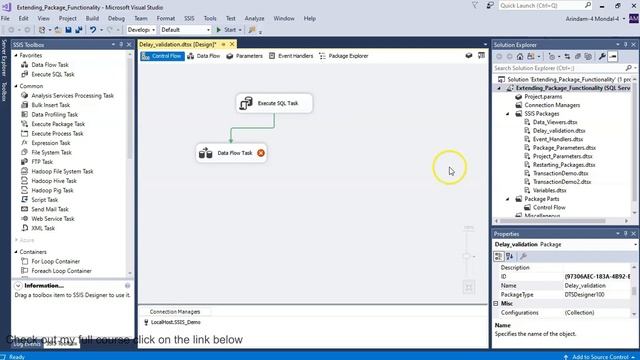Open Delay_validation.dtsx in Solution Explorer
The width and height of the screenshot is (640, 360).
(559, 131)
